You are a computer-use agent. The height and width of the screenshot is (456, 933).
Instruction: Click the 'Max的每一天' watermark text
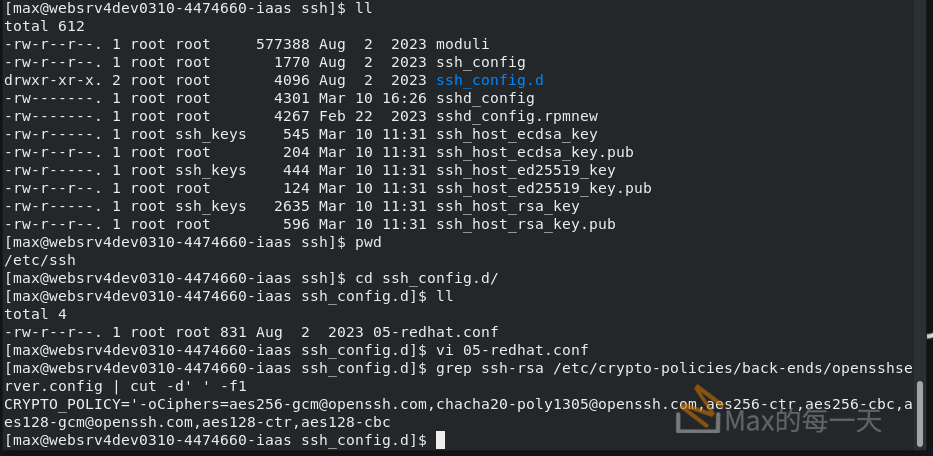[x=803, y=421]
